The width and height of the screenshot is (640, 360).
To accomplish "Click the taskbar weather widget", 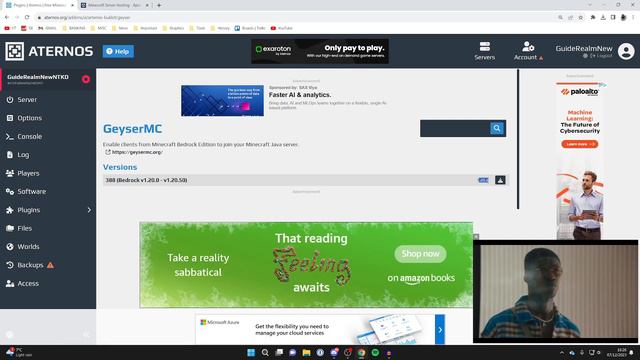I will click(18, 352).
